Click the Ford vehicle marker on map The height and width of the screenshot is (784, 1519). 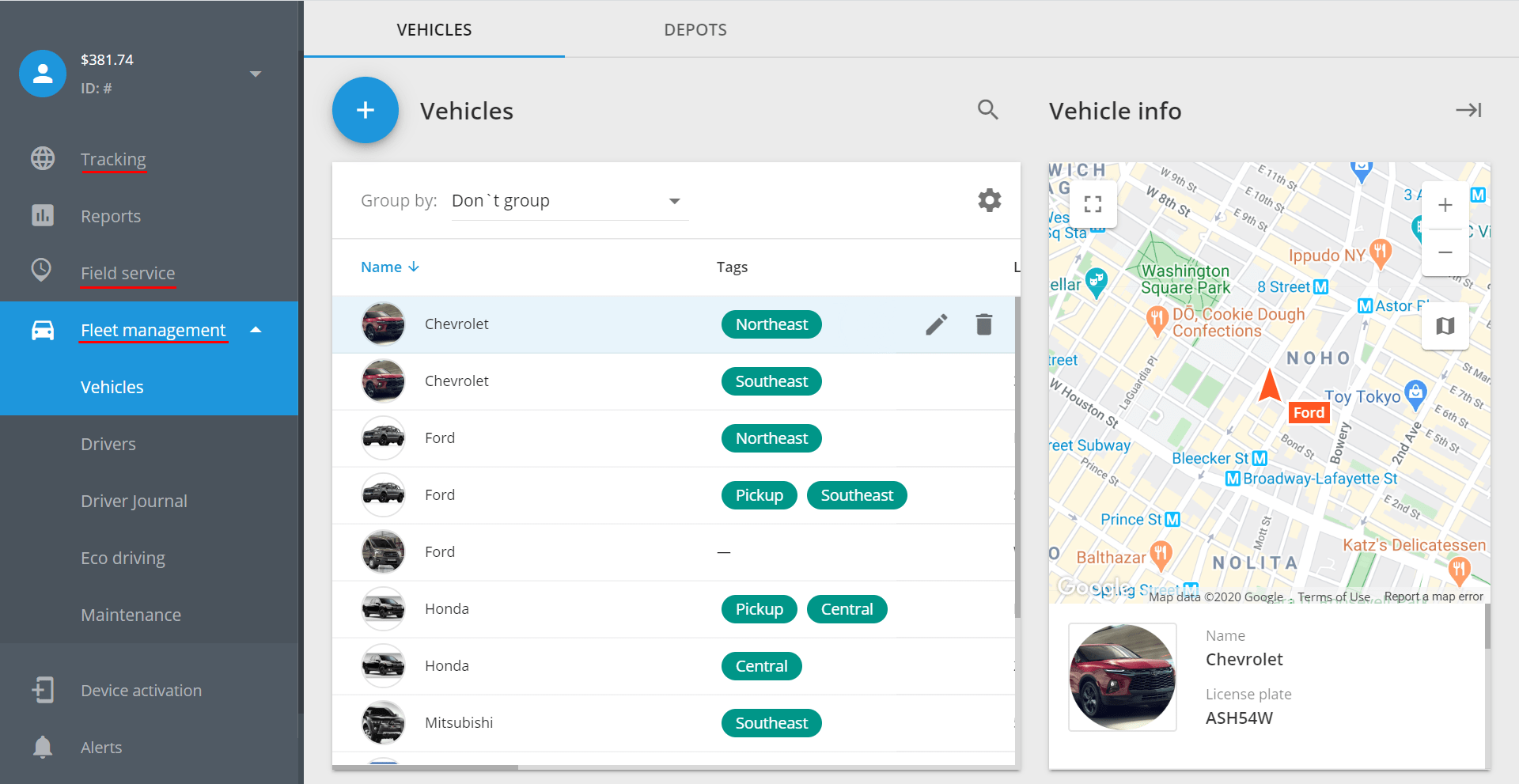point(1270,385)
